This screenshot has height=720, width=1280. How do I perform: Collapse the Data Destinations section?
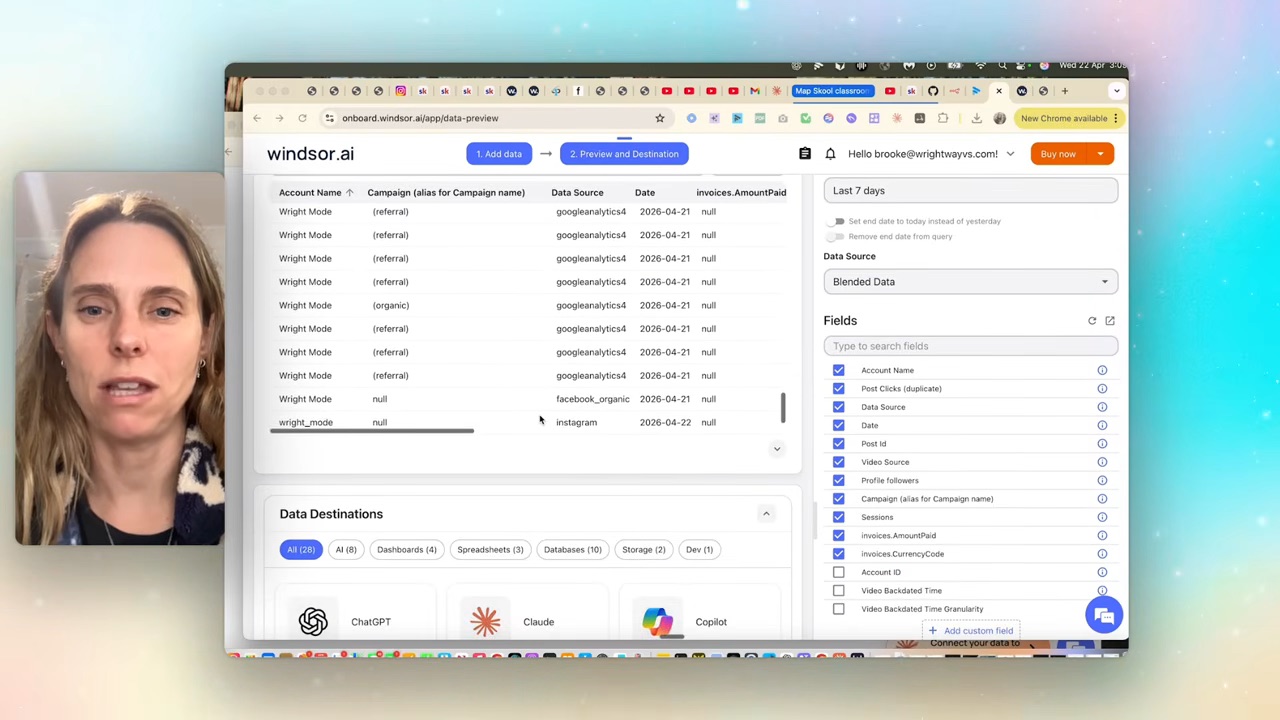(x=766, y=514)
